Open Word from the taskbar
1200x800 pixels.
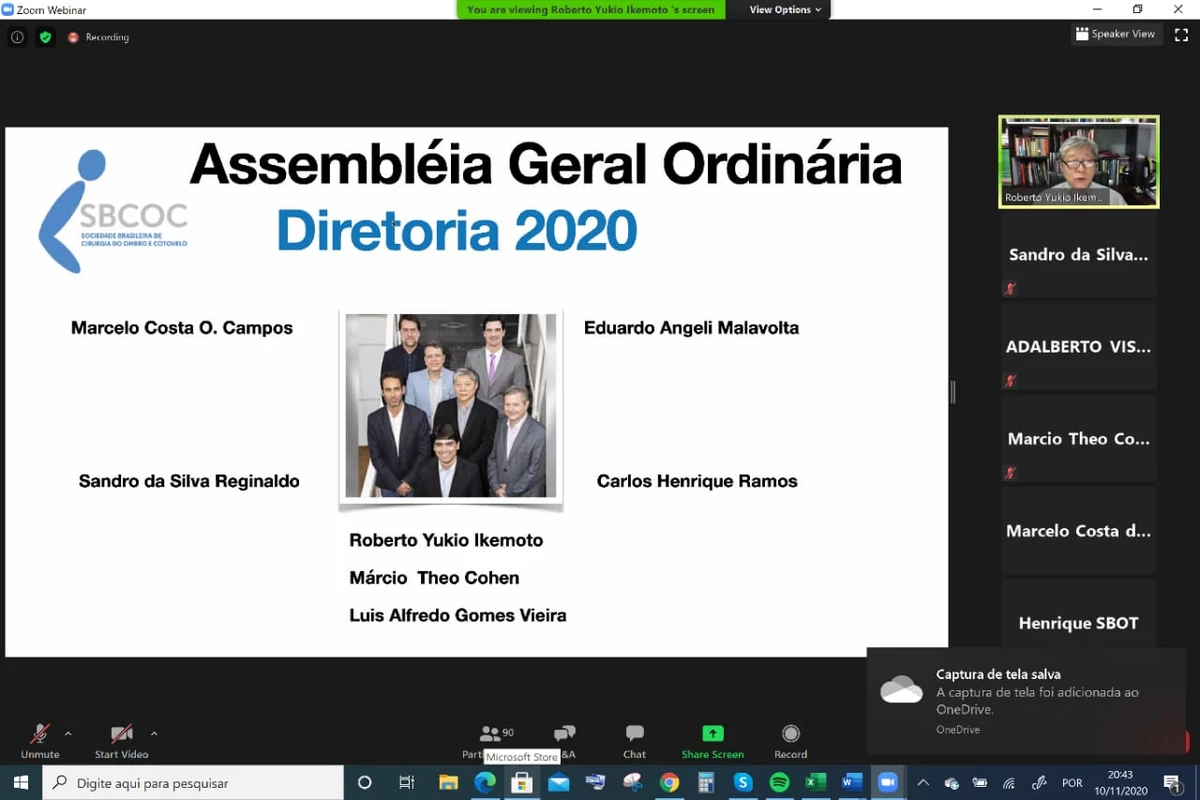852,783
